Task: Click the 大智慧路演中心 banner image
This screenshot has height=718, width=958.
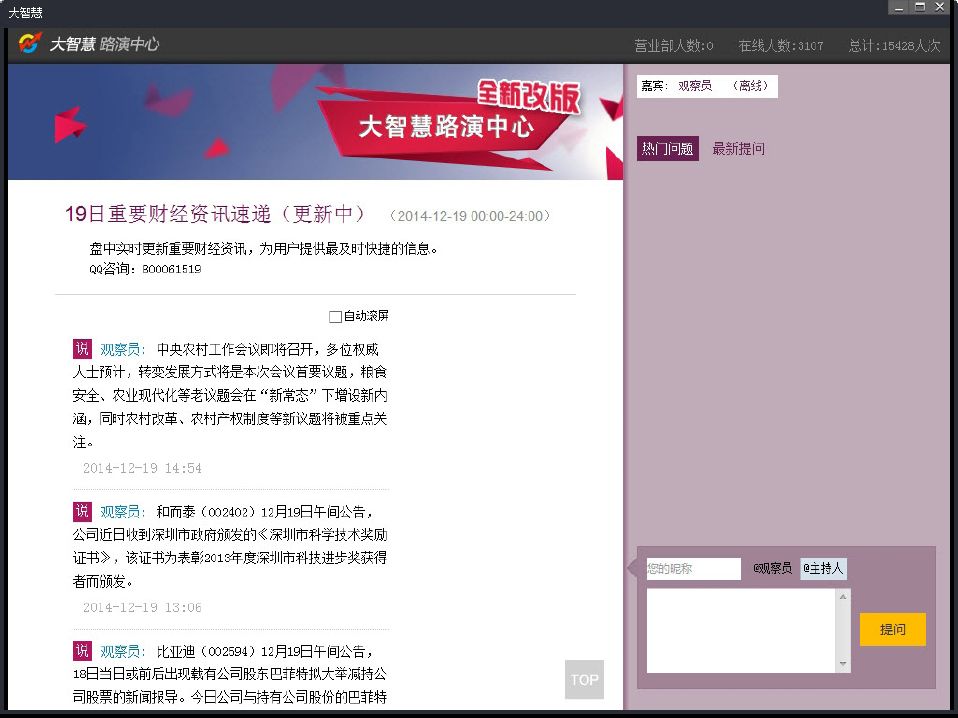Action: pos(315,122)
